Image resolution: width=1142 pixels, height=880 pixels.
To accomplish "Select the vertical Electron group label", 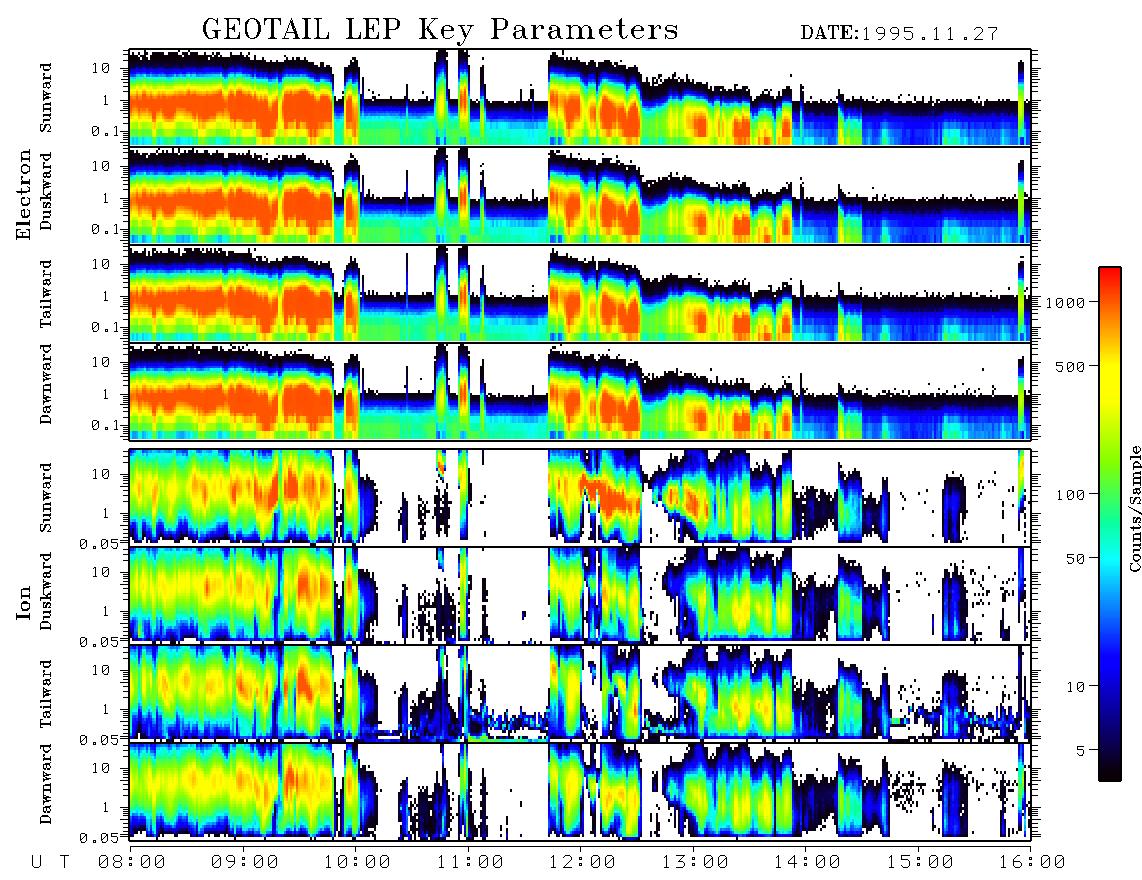I will pyautogui.click(x=24, y=194).
